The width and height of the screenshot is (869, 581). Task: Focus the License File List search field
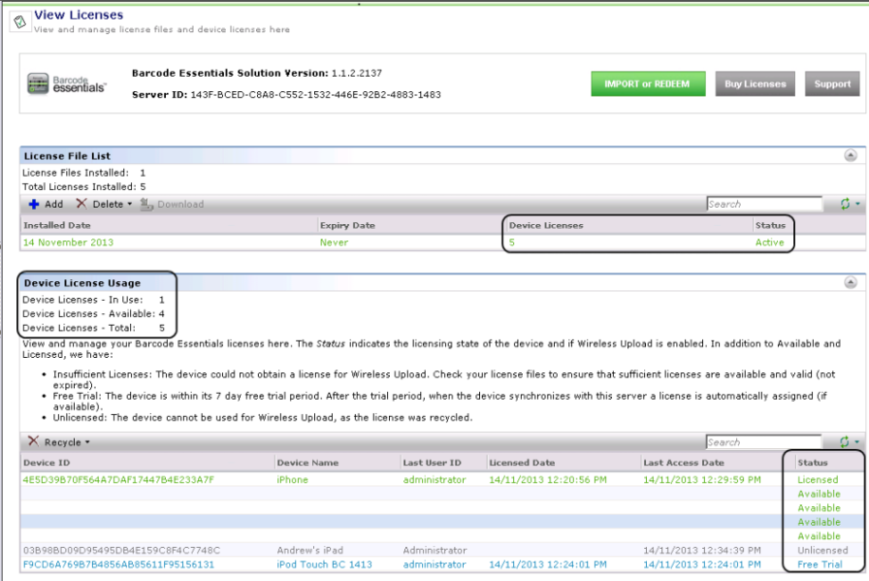763,204
